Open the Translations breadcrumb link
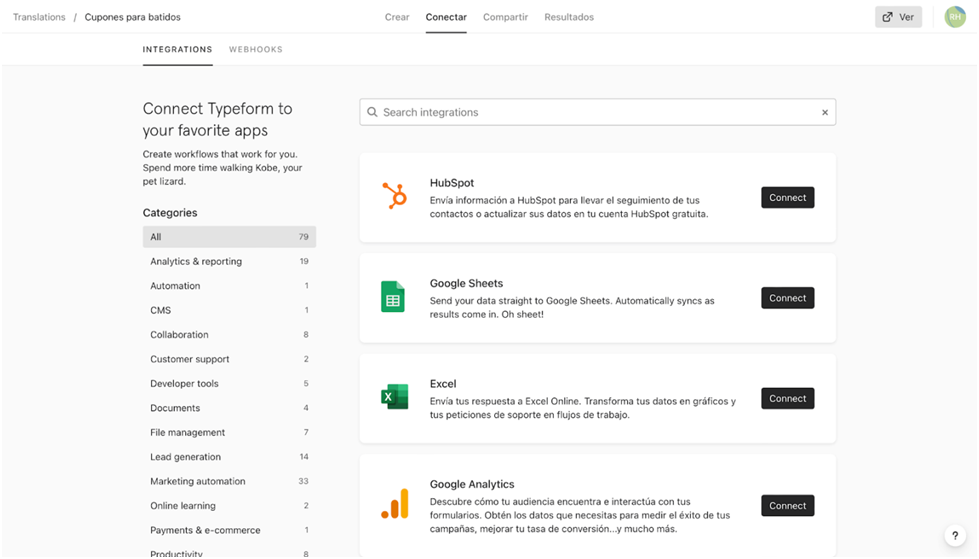This screenshot has width=979, height=559. (39, 17)
